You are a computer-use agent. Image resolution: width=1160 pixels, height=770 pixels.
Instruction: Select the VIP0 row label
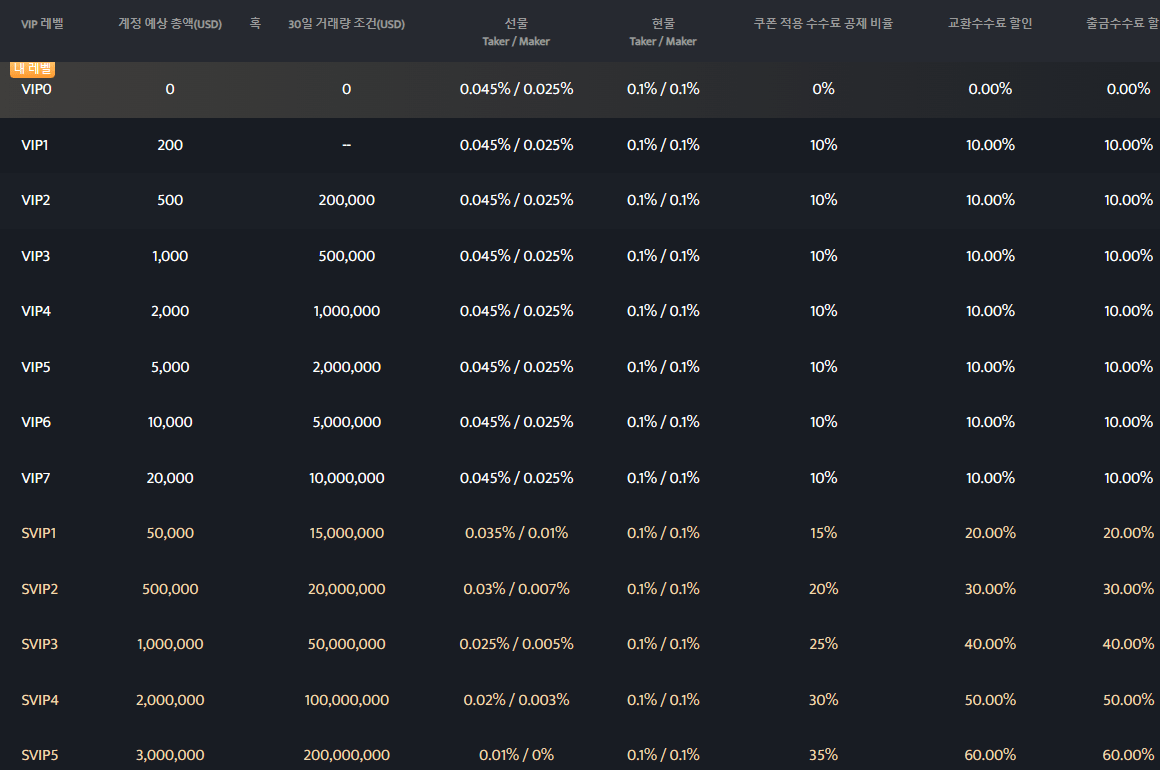tap(35, 89)
